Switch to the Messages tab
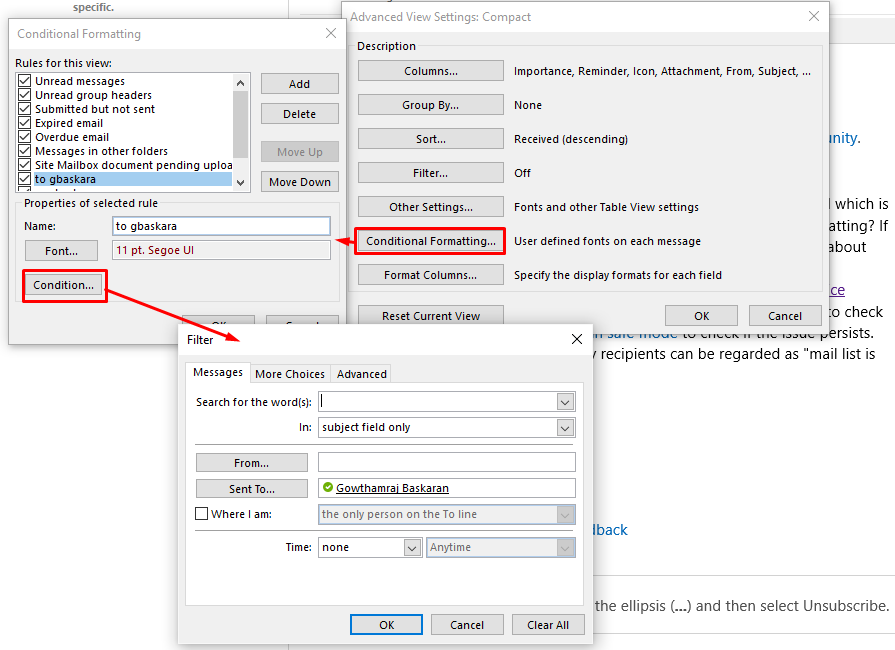Viewport: 895px width, 650px height. point(217,373)
